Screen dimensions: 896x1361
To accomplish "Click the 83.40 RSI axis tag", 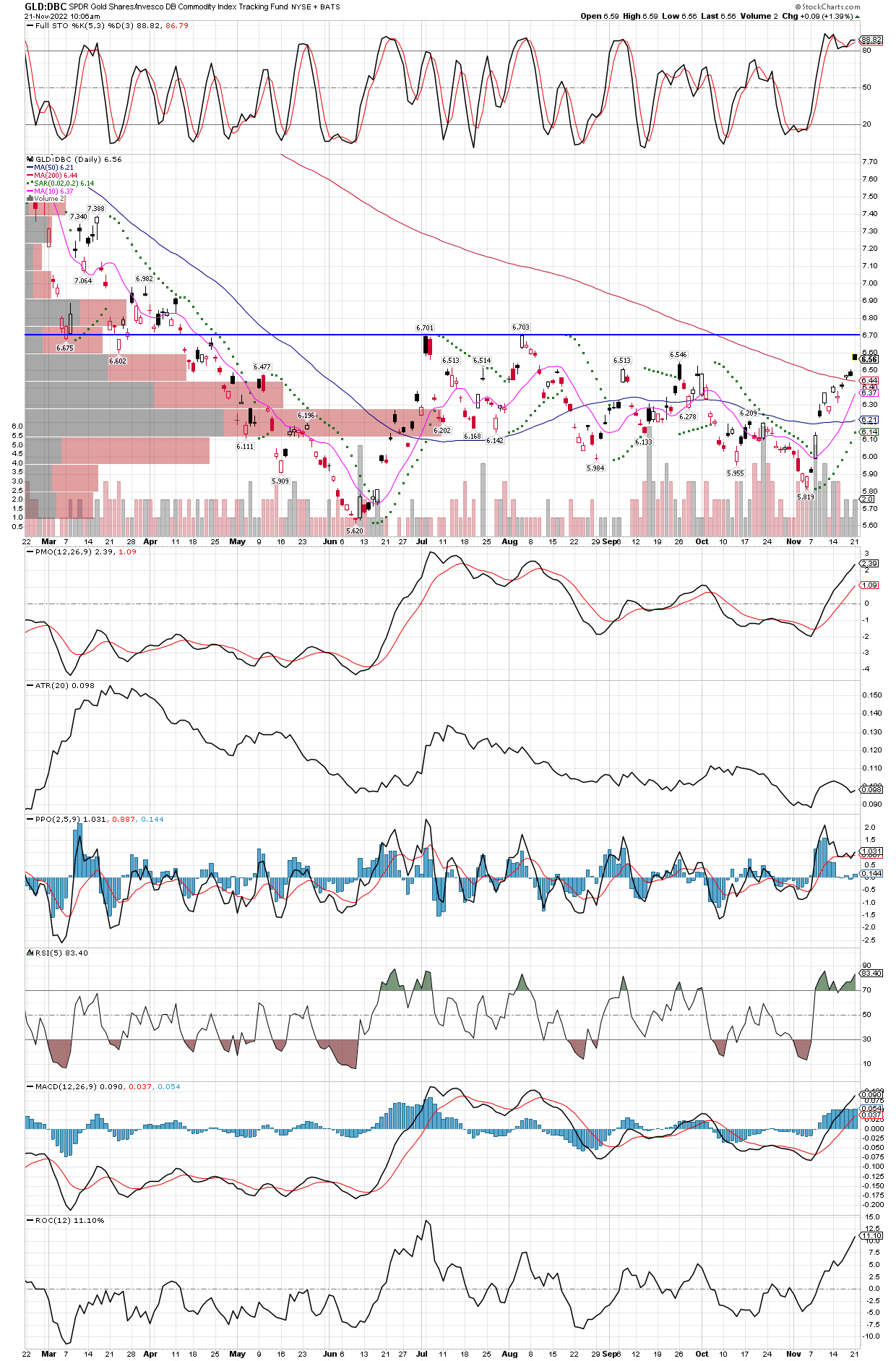I will pyautogui.click(x=871, y=973).
